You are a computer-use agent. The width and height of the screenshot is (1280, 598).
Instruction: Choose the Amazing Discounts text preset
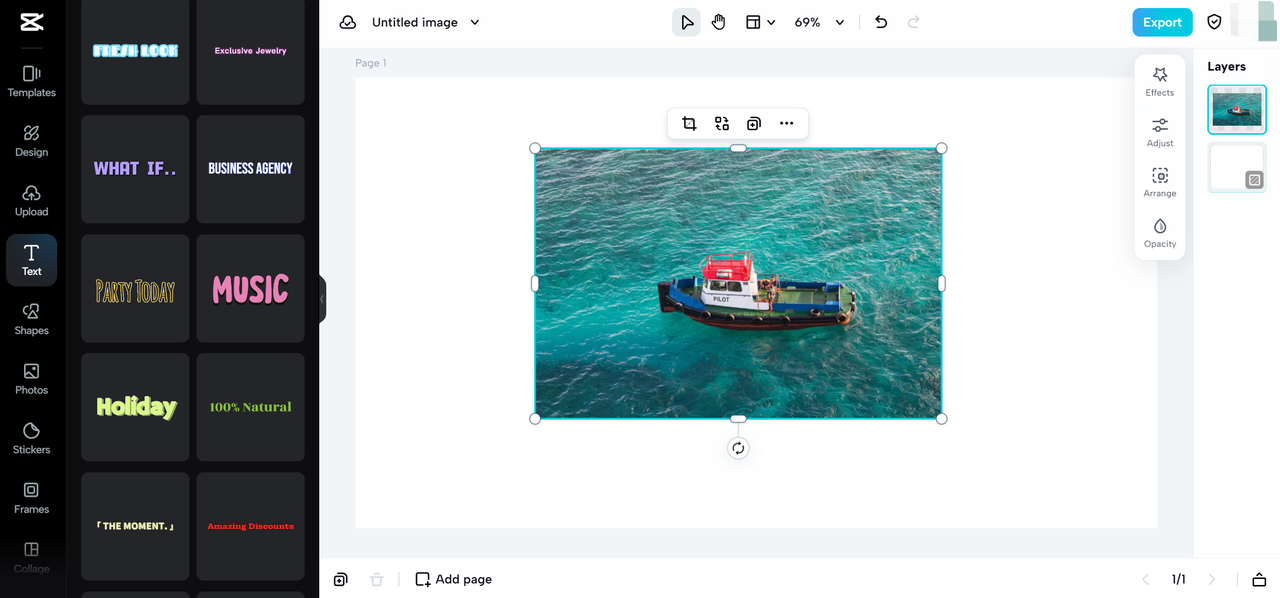pos(250,526)
